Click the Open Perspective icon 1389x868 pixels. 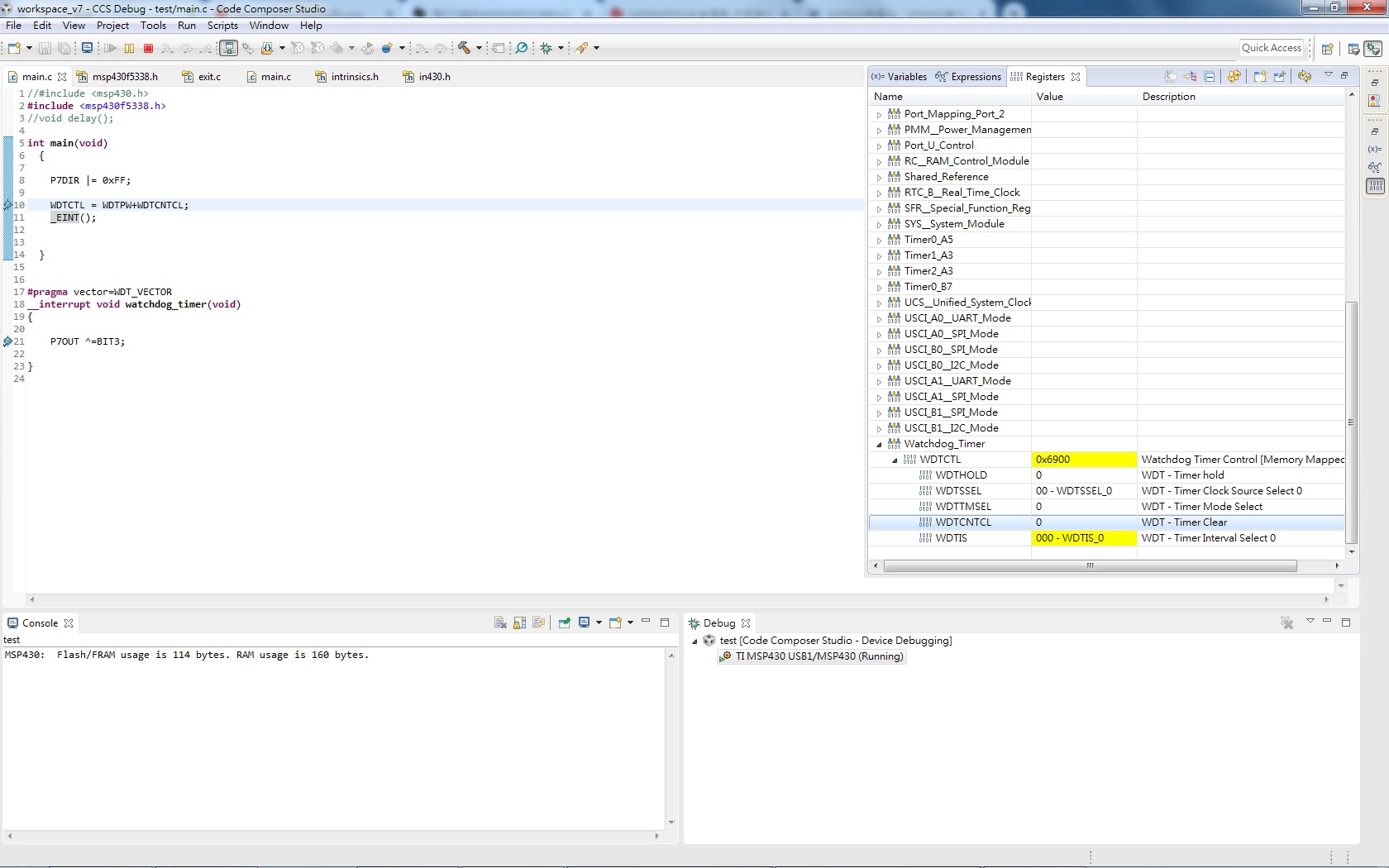point(1328,49)
